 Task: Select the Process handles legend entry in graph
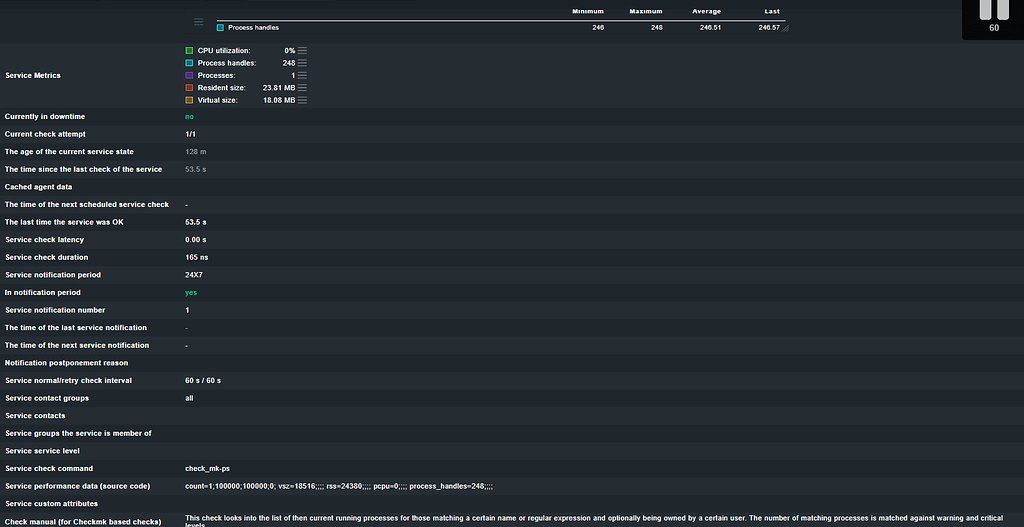[253, 28]
